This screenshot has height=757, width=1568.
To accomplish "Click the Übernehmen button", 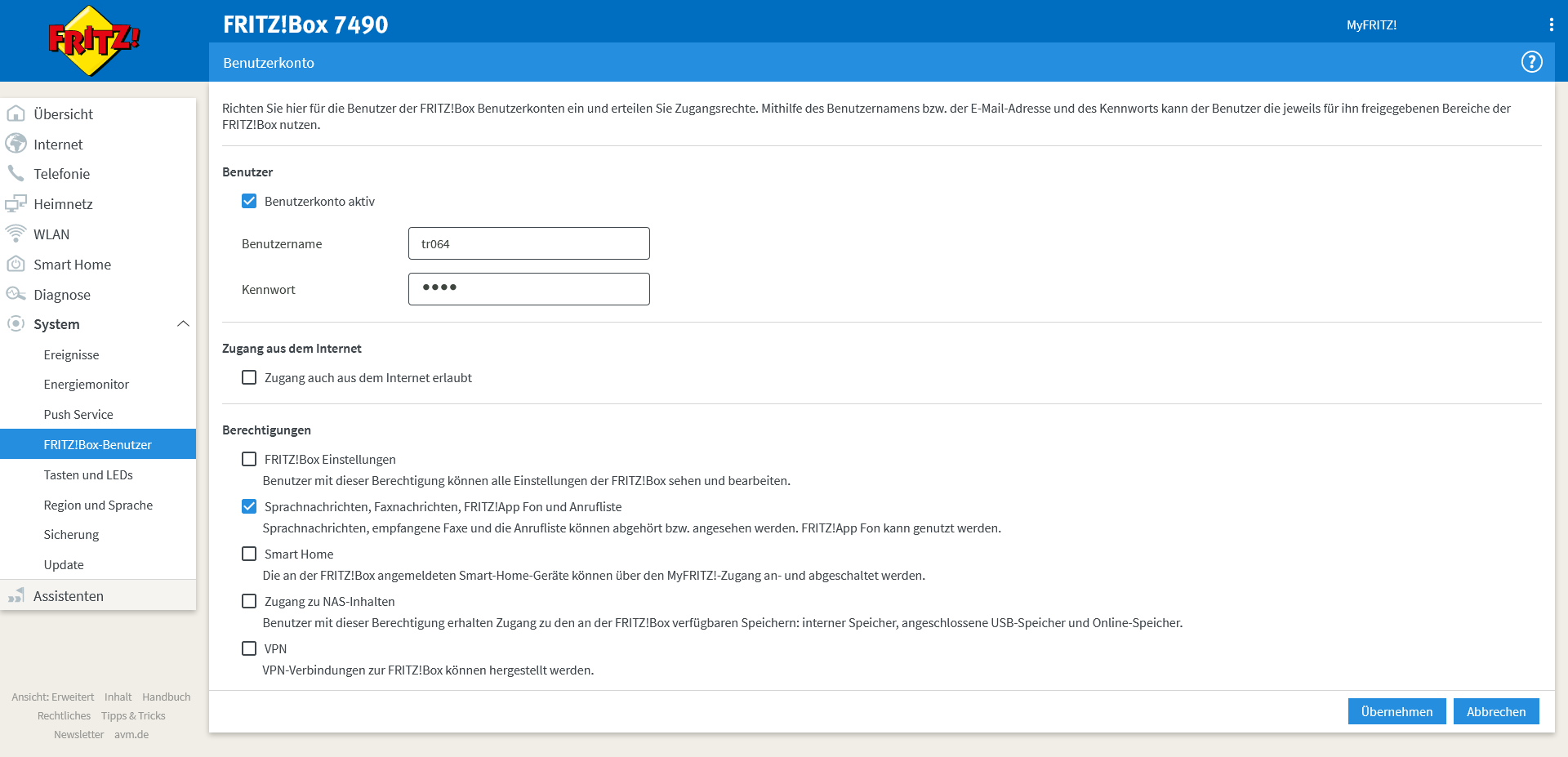I will 1396,711.
